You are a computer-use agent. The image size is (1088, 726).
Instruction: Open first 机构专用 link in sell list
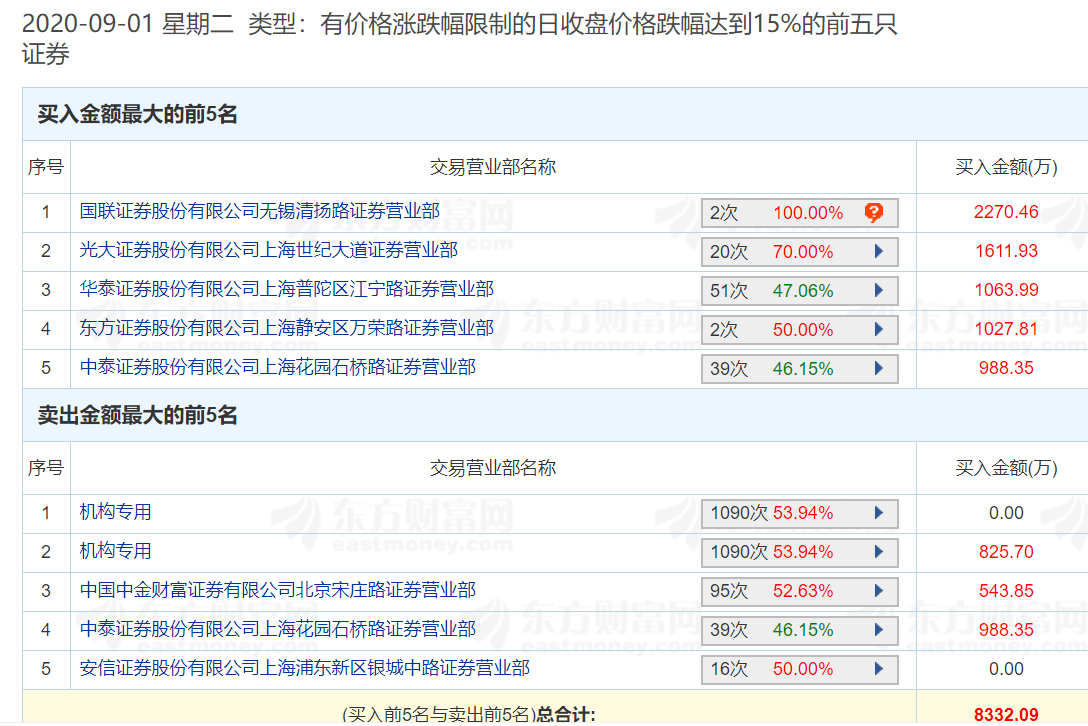click(115, 512)
